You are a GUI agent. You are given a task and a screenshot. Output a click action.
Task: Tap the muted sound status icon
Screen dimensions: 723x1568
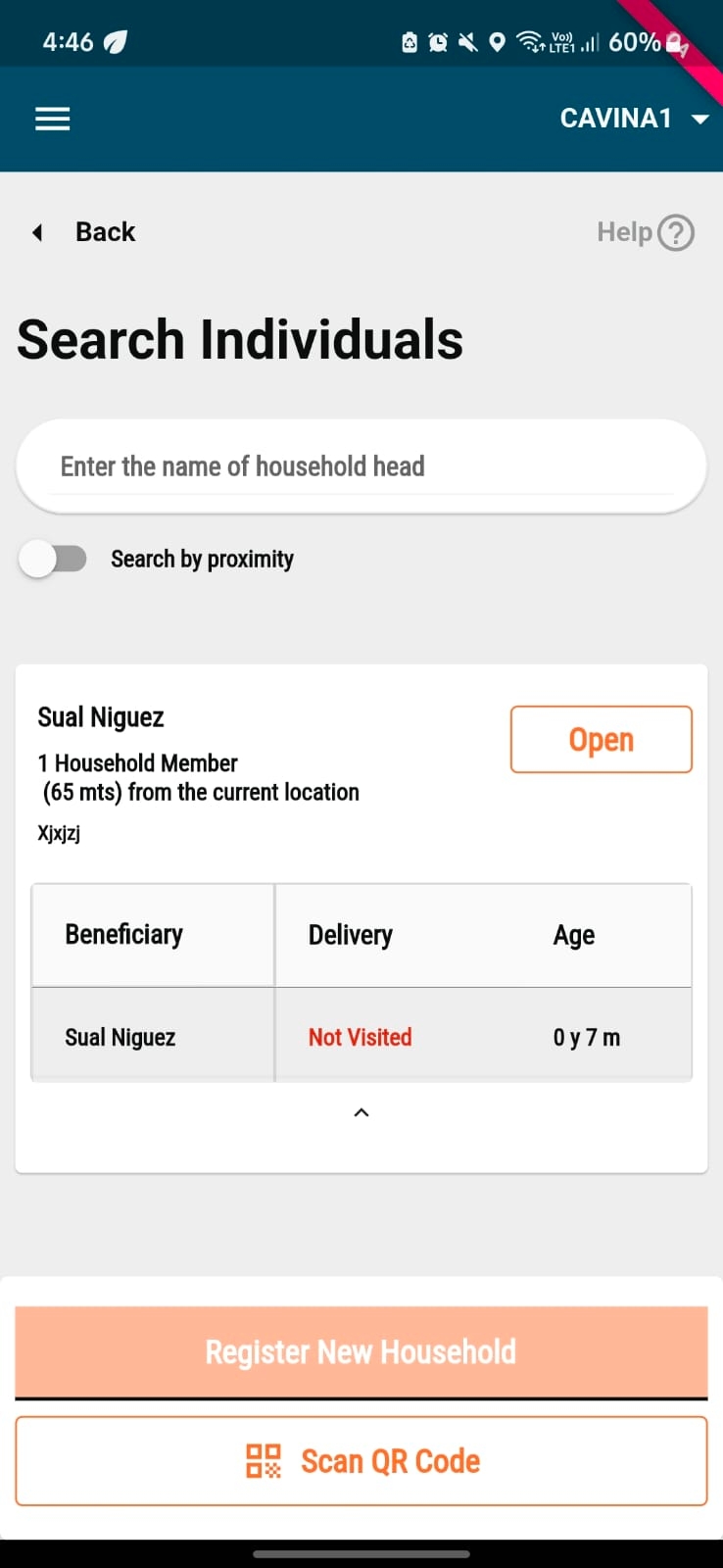[468, 42]
